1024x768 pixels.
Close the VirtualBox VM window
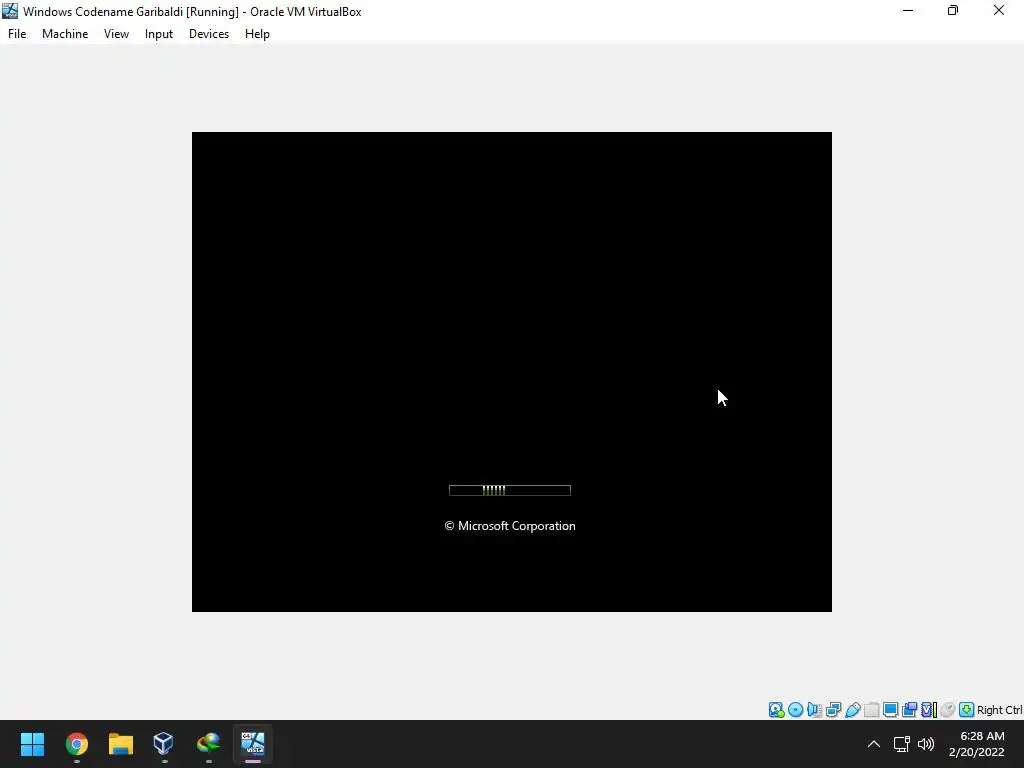(999, 10)
